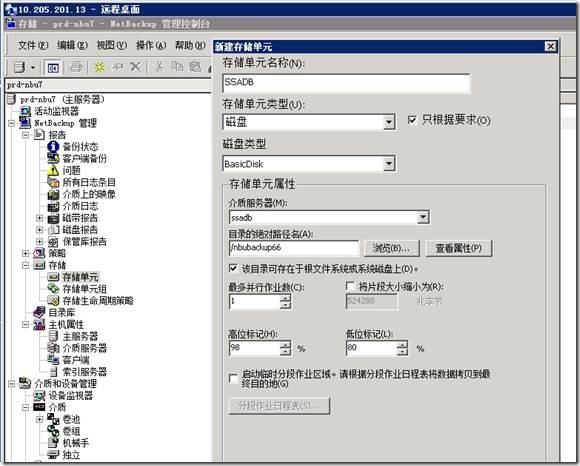Click the Copy toolbar icon
The image size is (580, 466).
177,67
